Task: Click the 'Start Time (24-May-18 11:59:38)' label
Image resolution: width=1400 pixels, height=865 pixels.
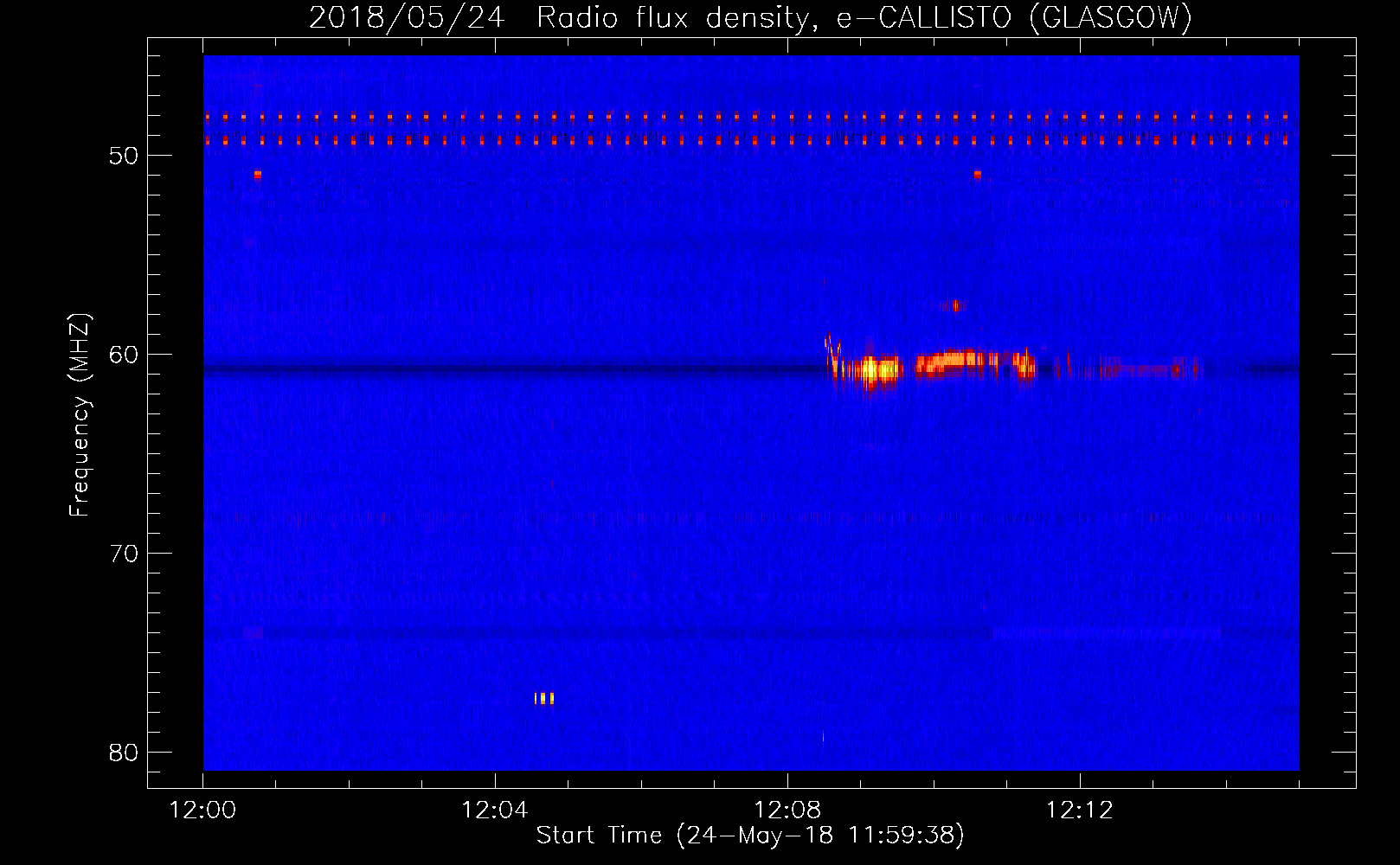Action: pyautogui.click(x=750, y=836)
